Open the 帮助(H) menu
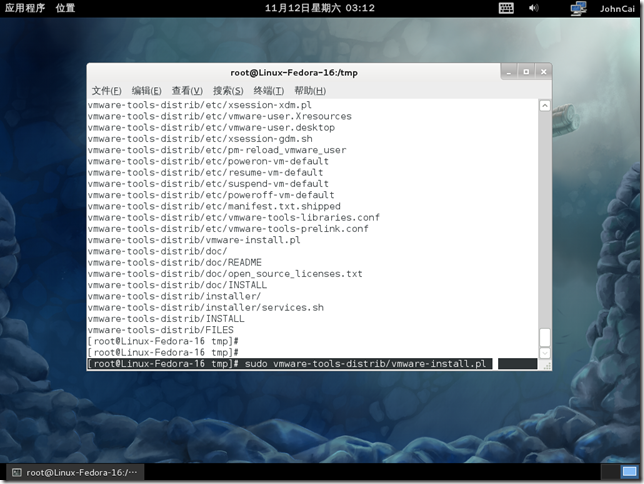This screenshot has height=484, width=644. point(310,90)
